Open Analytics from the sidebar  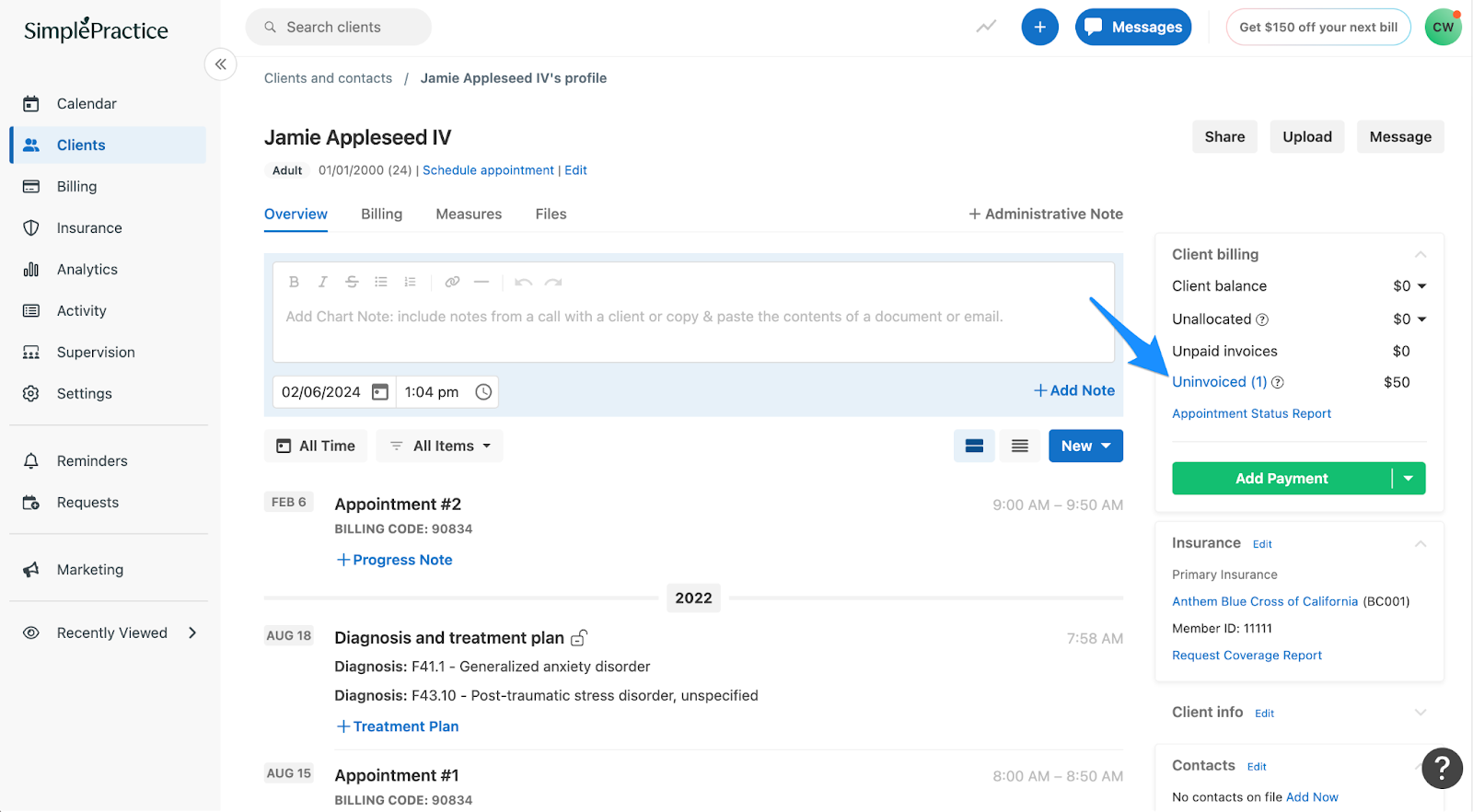pyautogui.click(x=109, y=270)
